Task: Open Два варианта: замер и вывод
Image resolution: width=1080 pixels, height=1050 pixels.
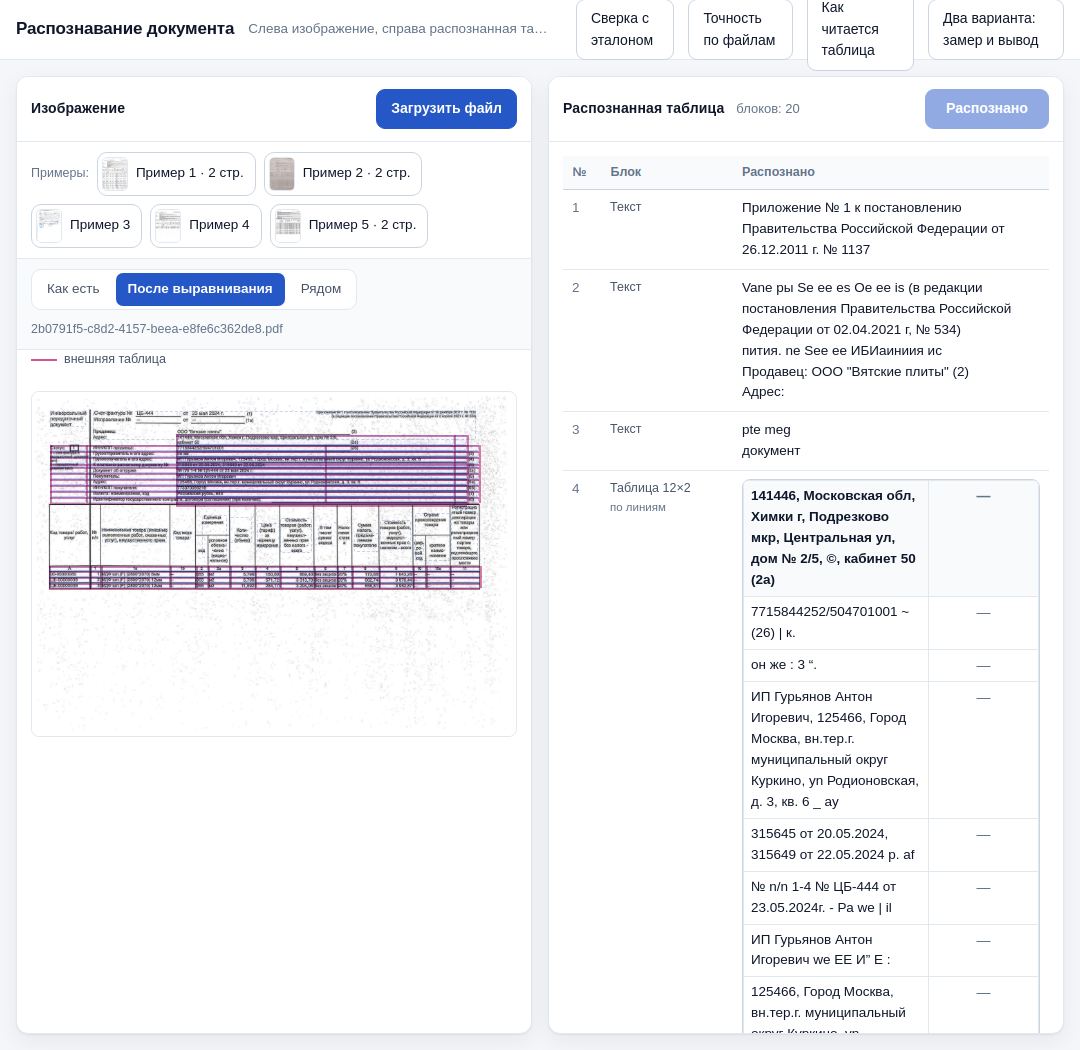Action: click(x=996, y=29)
